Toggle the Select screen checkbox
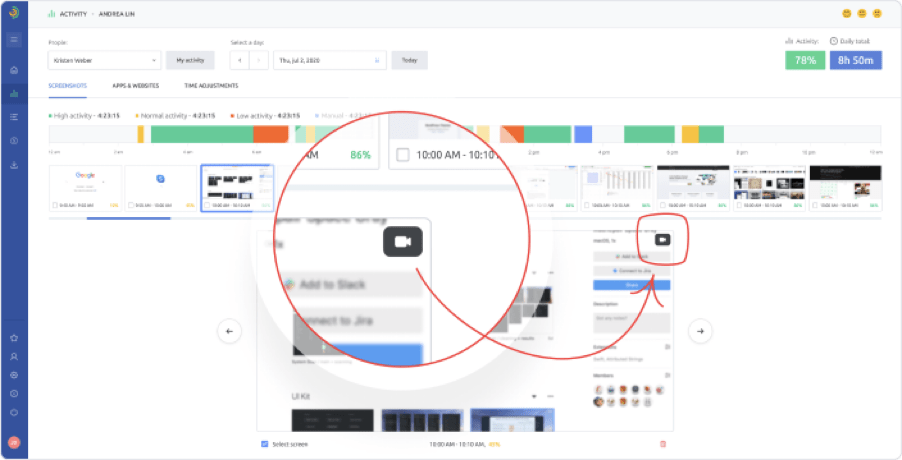 tap(265, 444)
